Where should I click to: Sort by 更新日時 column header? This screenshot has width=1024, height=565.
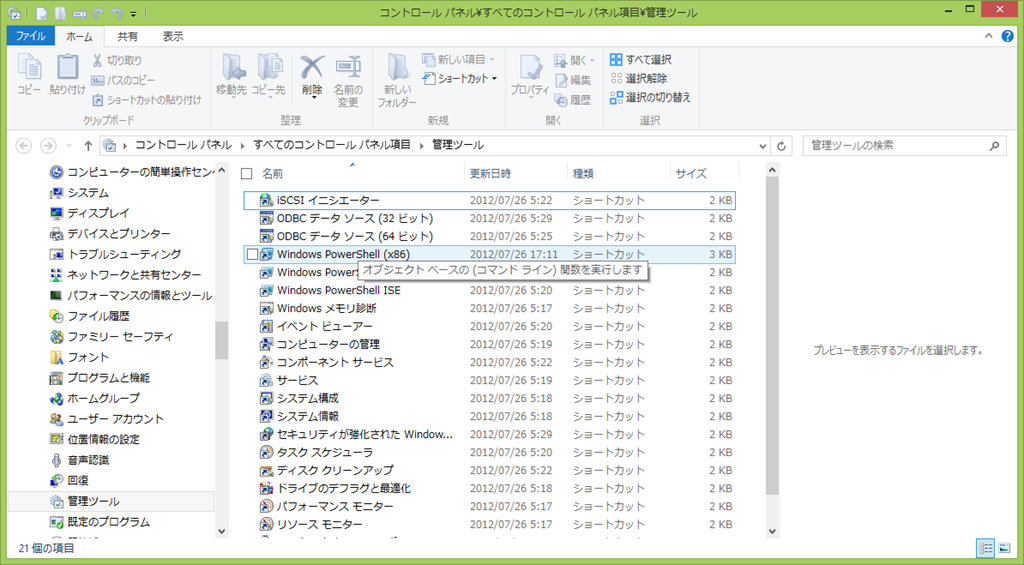coord(516,174)
